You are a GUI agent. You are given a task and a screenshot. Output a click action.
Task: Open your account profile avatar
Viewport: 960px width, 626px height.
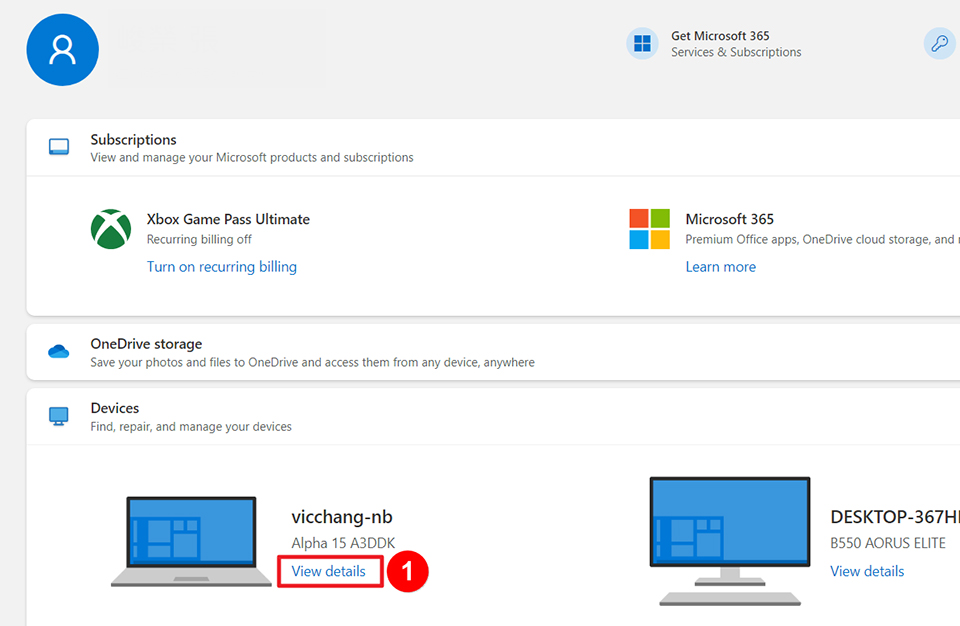pyautogui.click(x=62, y=49)
